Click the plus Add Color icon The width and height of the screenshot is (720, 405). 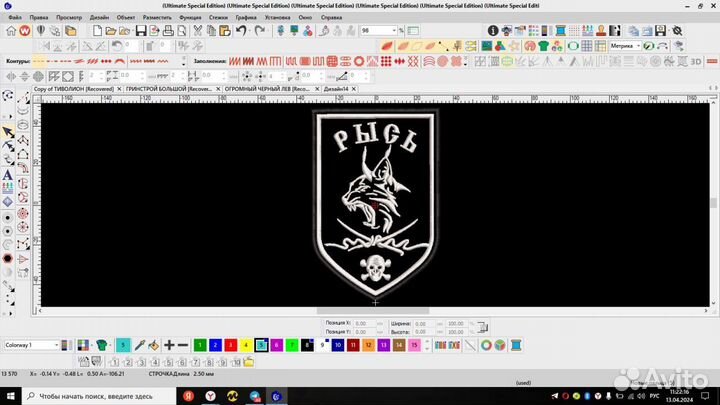(169, 345)
